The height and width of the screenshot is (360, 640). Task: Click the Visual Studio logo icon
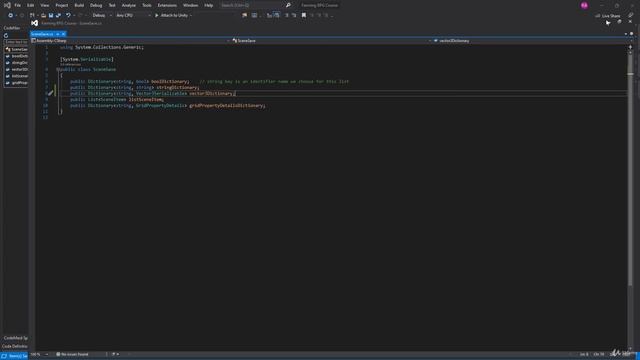click(x=7, y=5)
